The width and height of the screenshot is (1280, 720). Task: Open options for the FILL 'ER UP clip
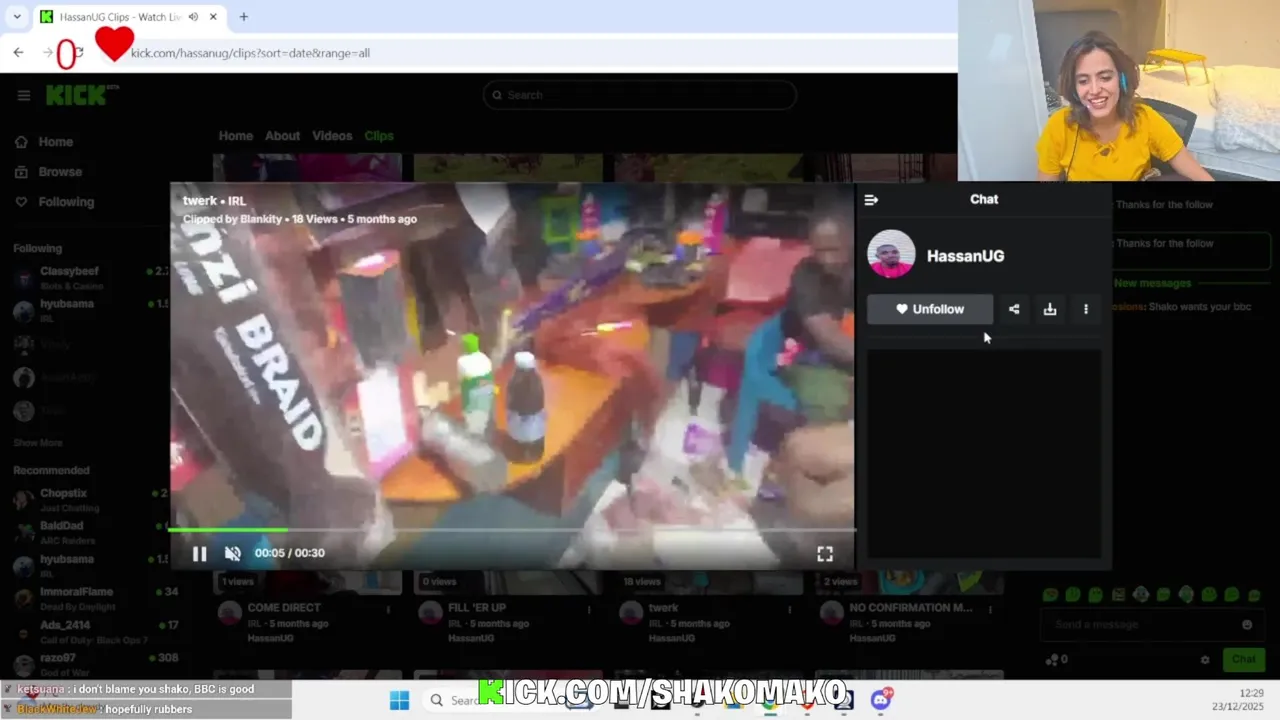(589, 609)
